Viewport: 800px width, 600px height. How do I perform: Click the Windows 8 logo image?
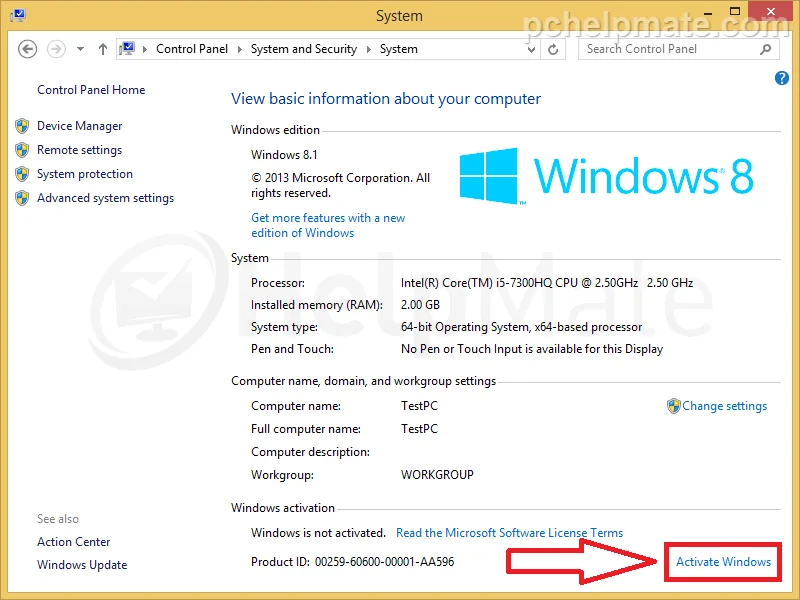click(x=606, y=176)
